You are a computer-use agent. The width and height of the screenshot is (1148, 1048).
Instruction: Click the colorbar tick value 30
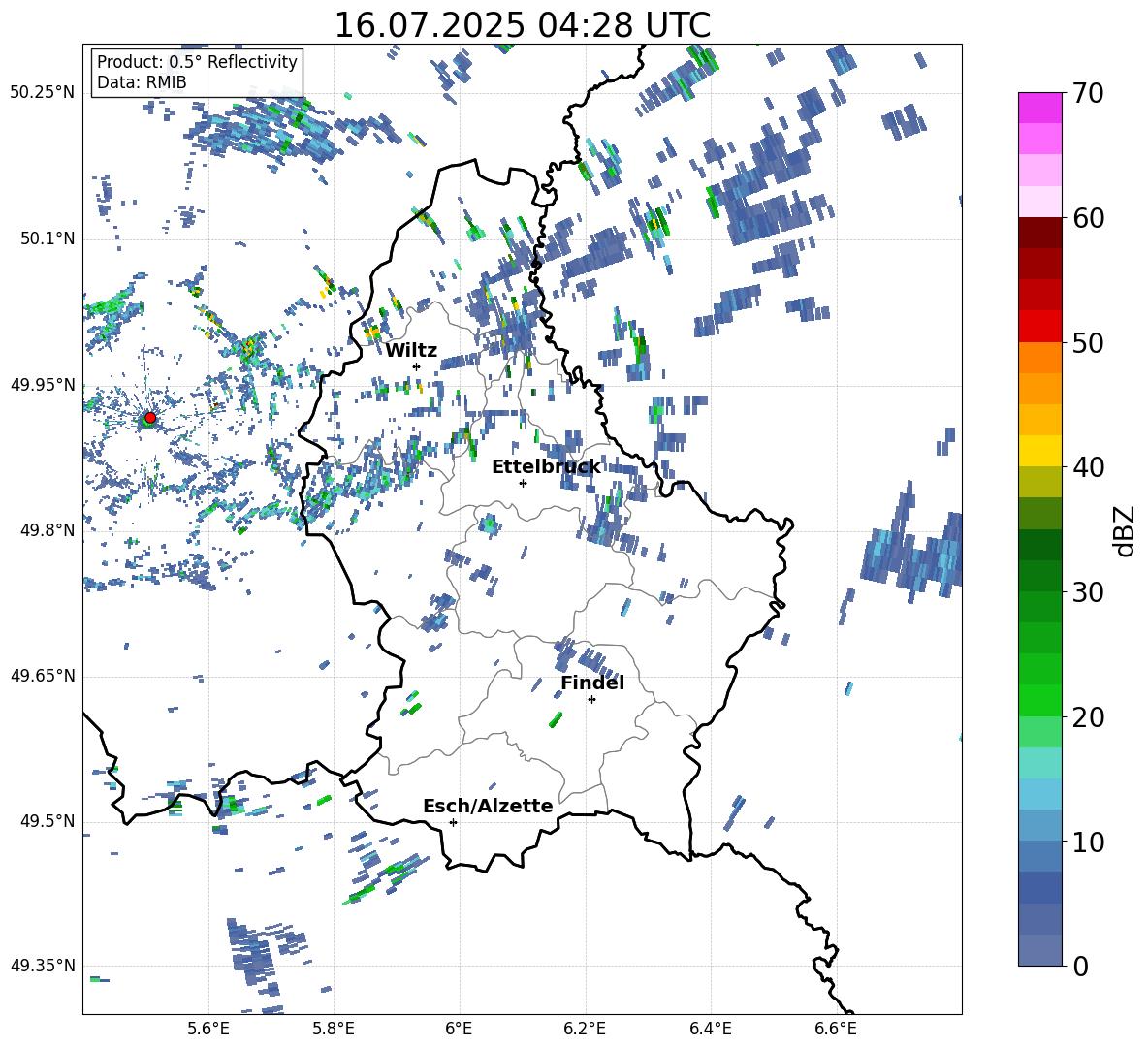[x=1087, y=591]
